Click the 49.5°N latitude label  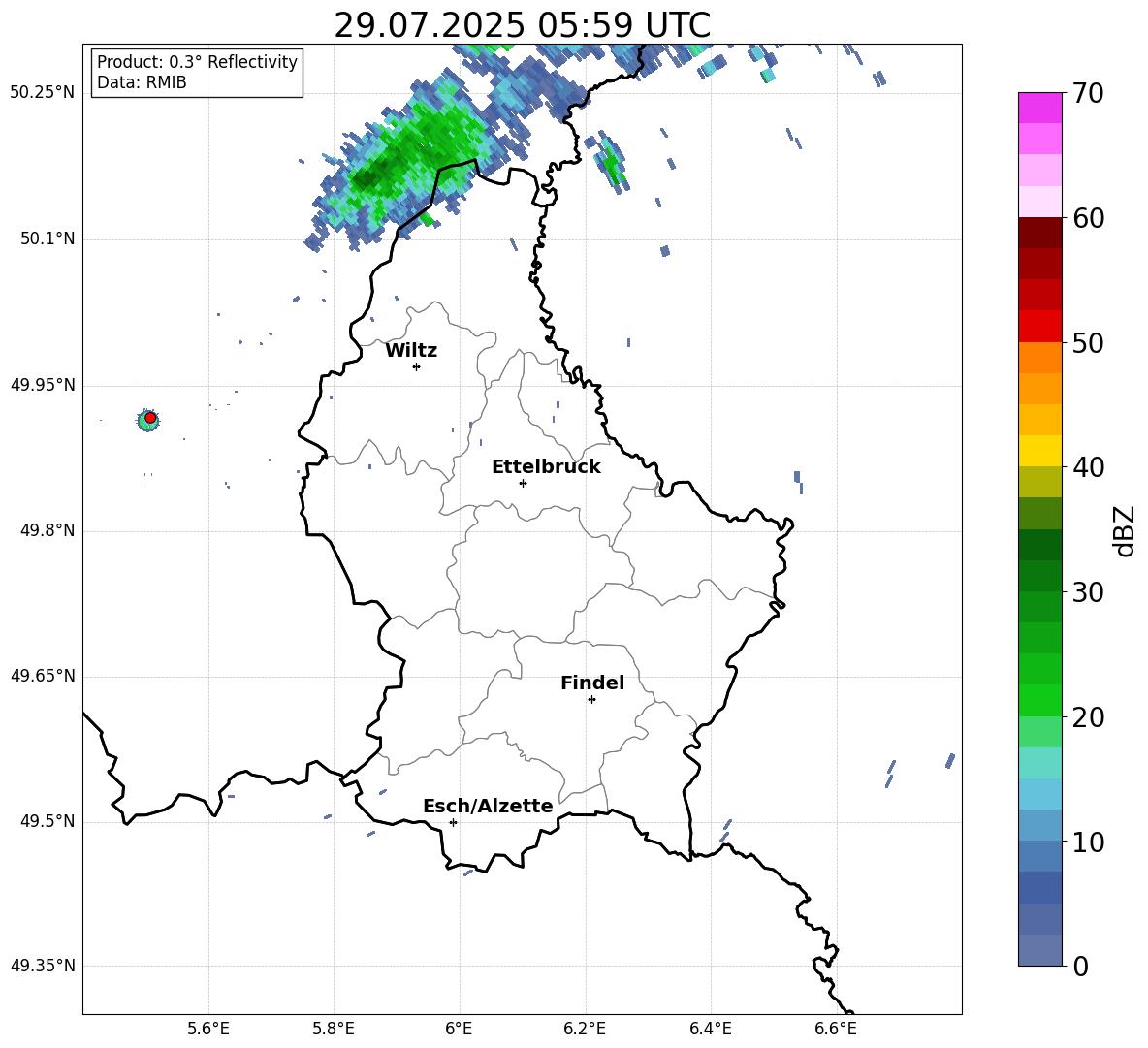tap(48, 821)
